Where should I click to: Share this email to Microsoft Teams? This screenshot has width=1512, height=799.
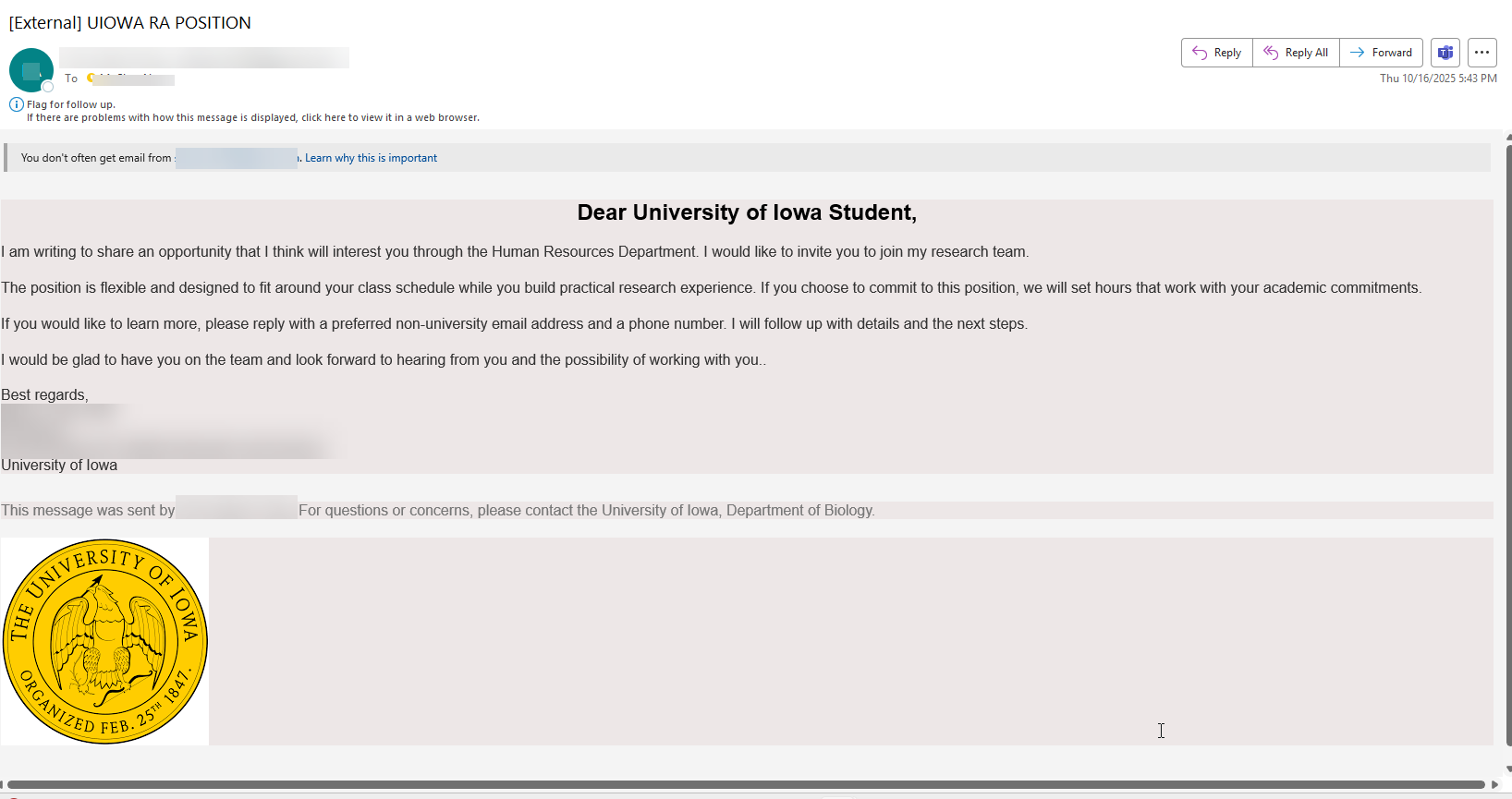pyautogui.click(x=1445, y=53)
